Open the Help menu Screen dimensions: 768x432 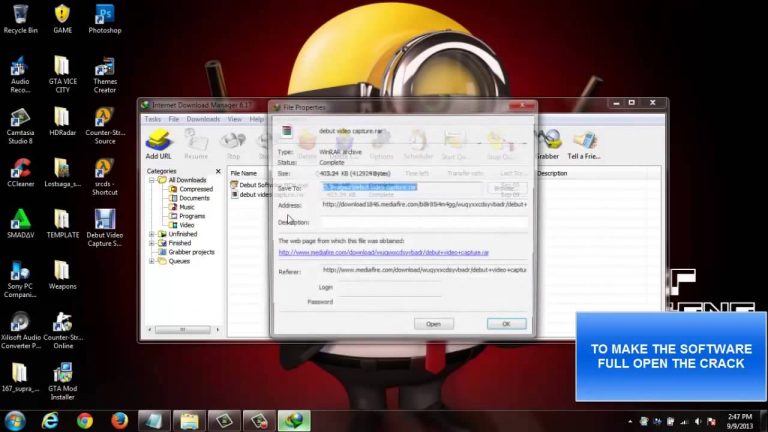[x=257, y=119]
